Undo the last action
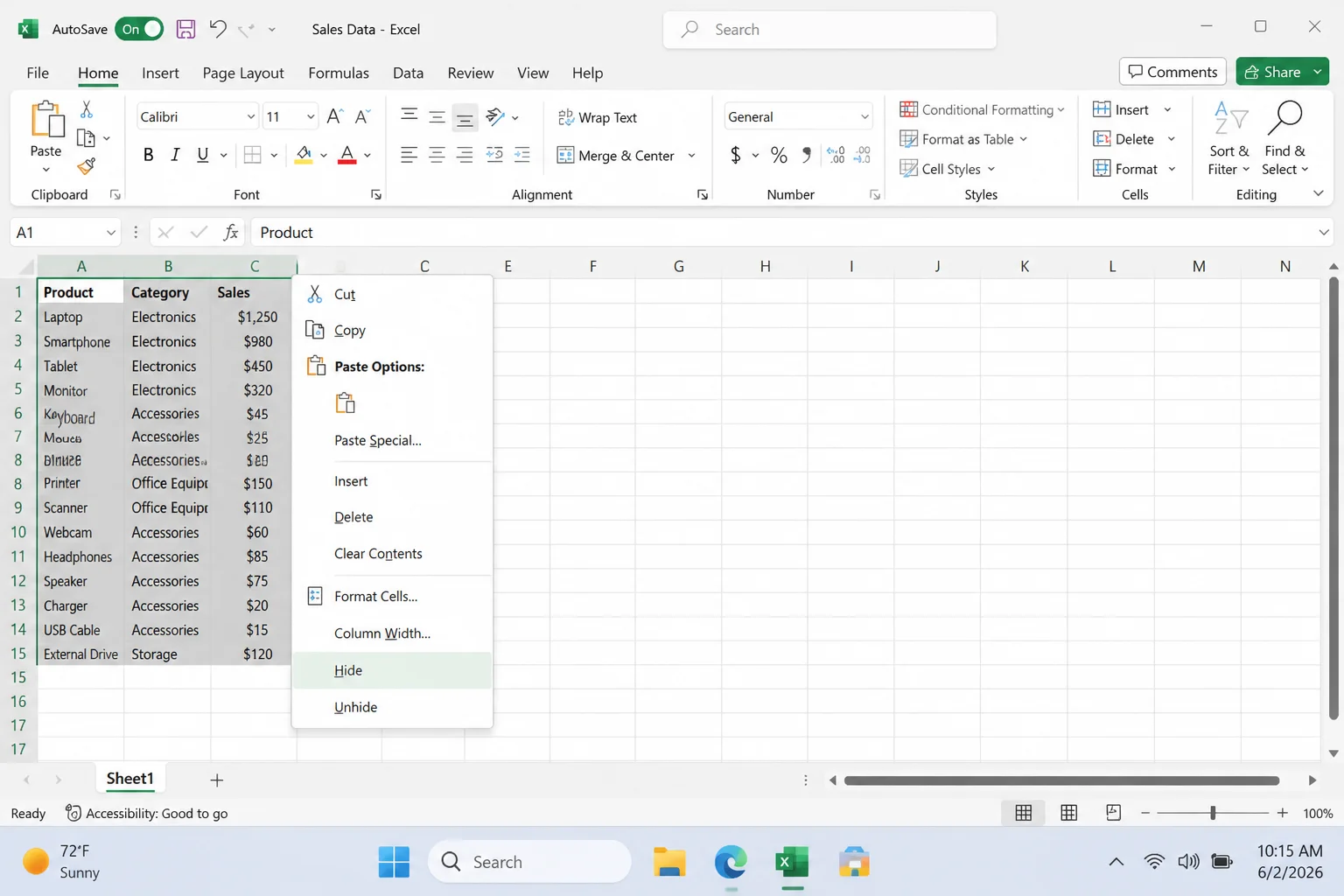This screenshot has height=896, width=1344. [x=218, y=29]
